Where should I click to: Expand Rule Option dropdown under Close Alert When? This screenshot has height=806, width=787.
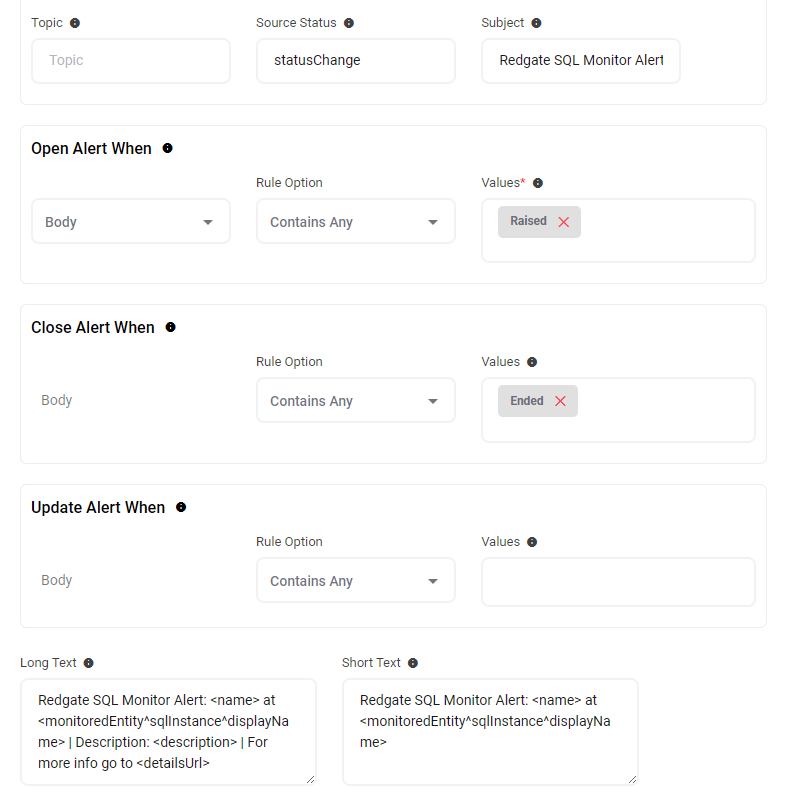355,401
